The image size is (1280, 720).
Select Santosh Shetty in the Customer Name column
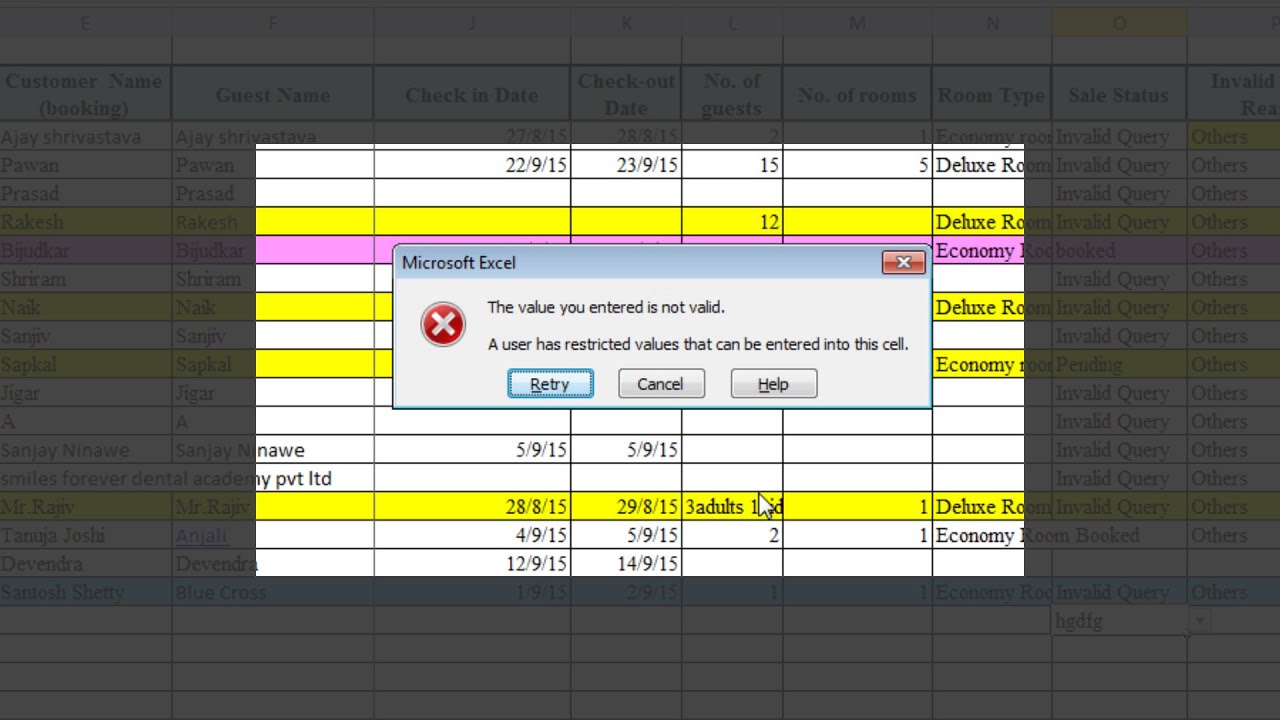click(86, 592)
